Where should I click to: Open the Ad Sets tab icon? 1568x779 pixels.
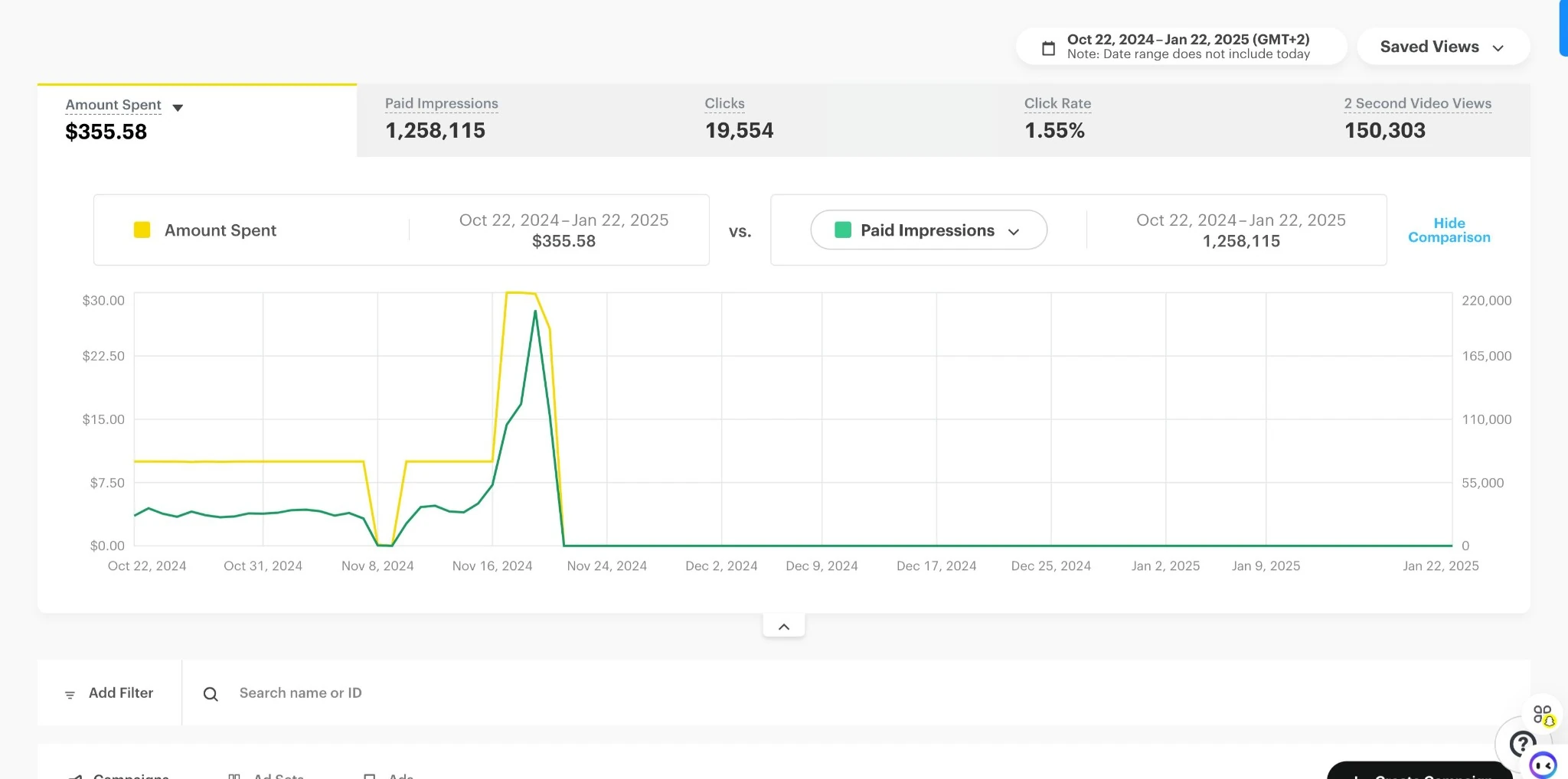pos(234,776)
